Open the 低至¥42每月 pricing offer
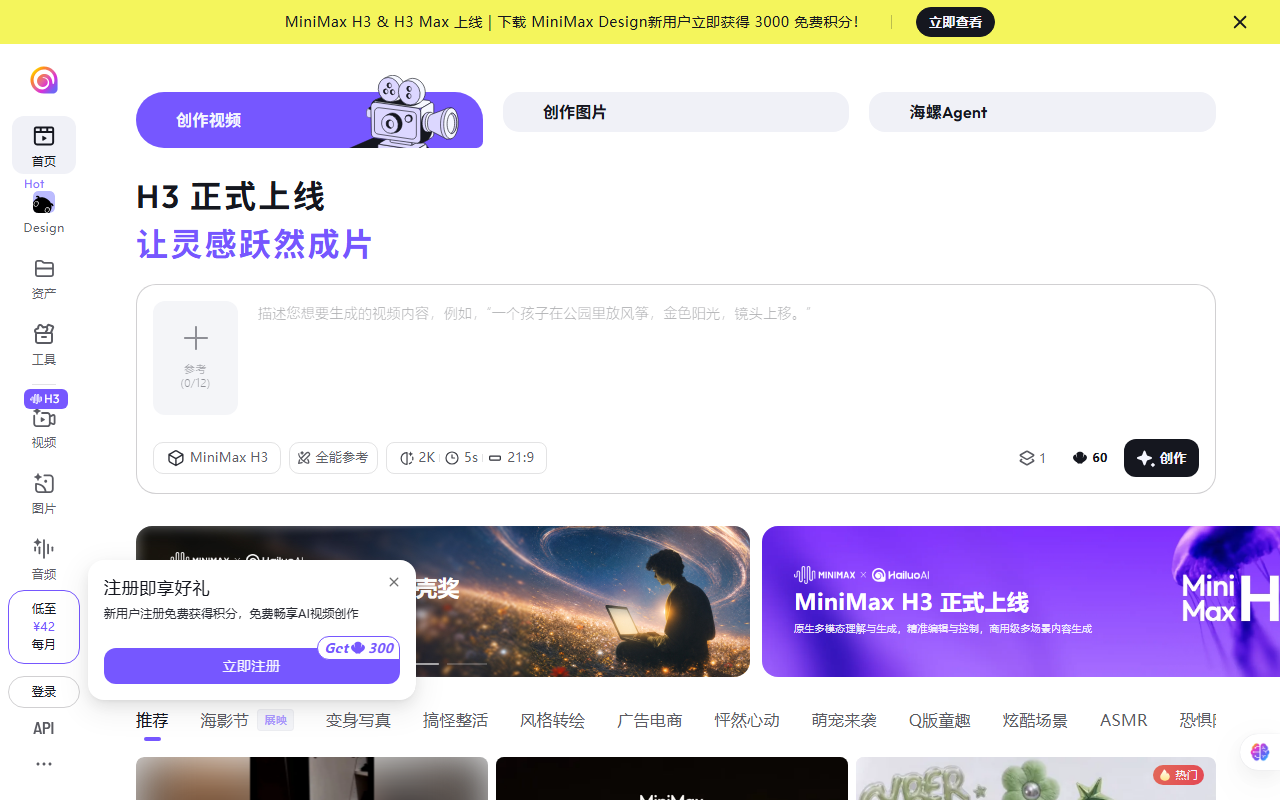Screen dimensions: 1280x800 [x=44, y=627]
